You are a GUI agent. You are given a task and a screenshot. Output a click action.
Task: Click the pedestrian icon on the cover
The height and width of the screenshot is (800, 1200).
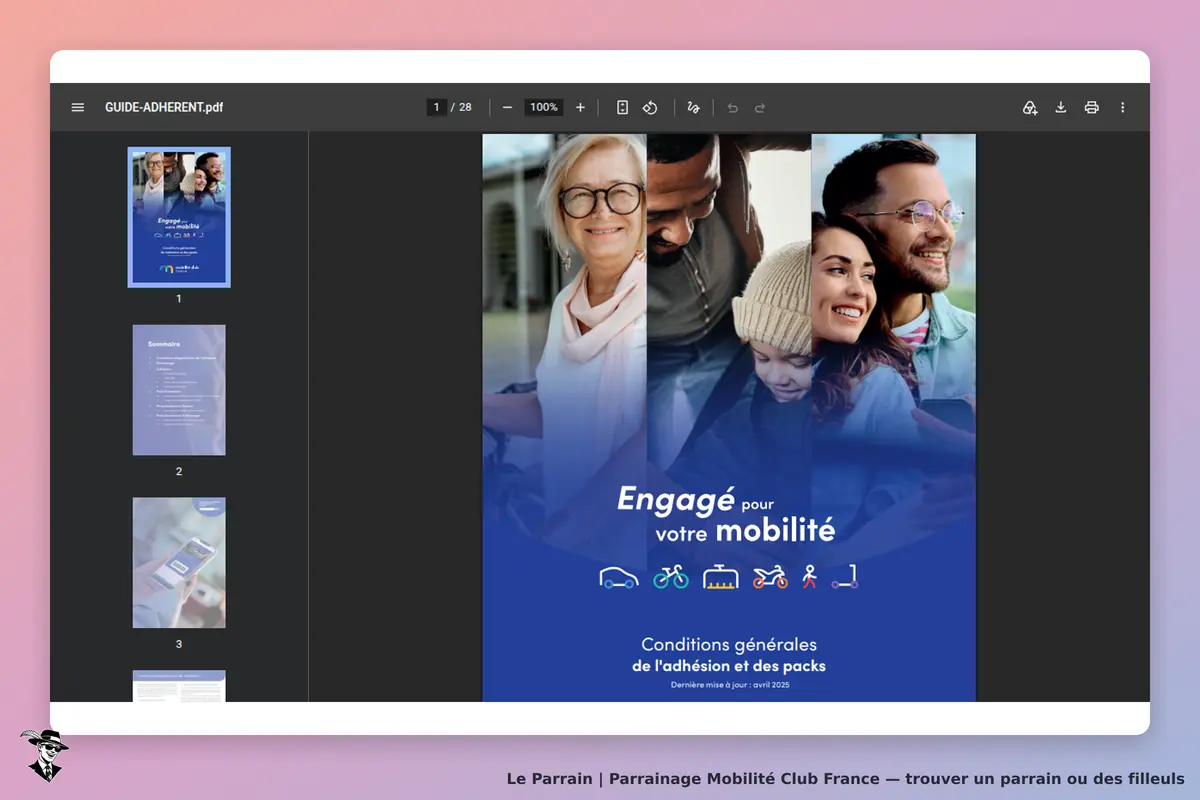(x=810, y=577)
